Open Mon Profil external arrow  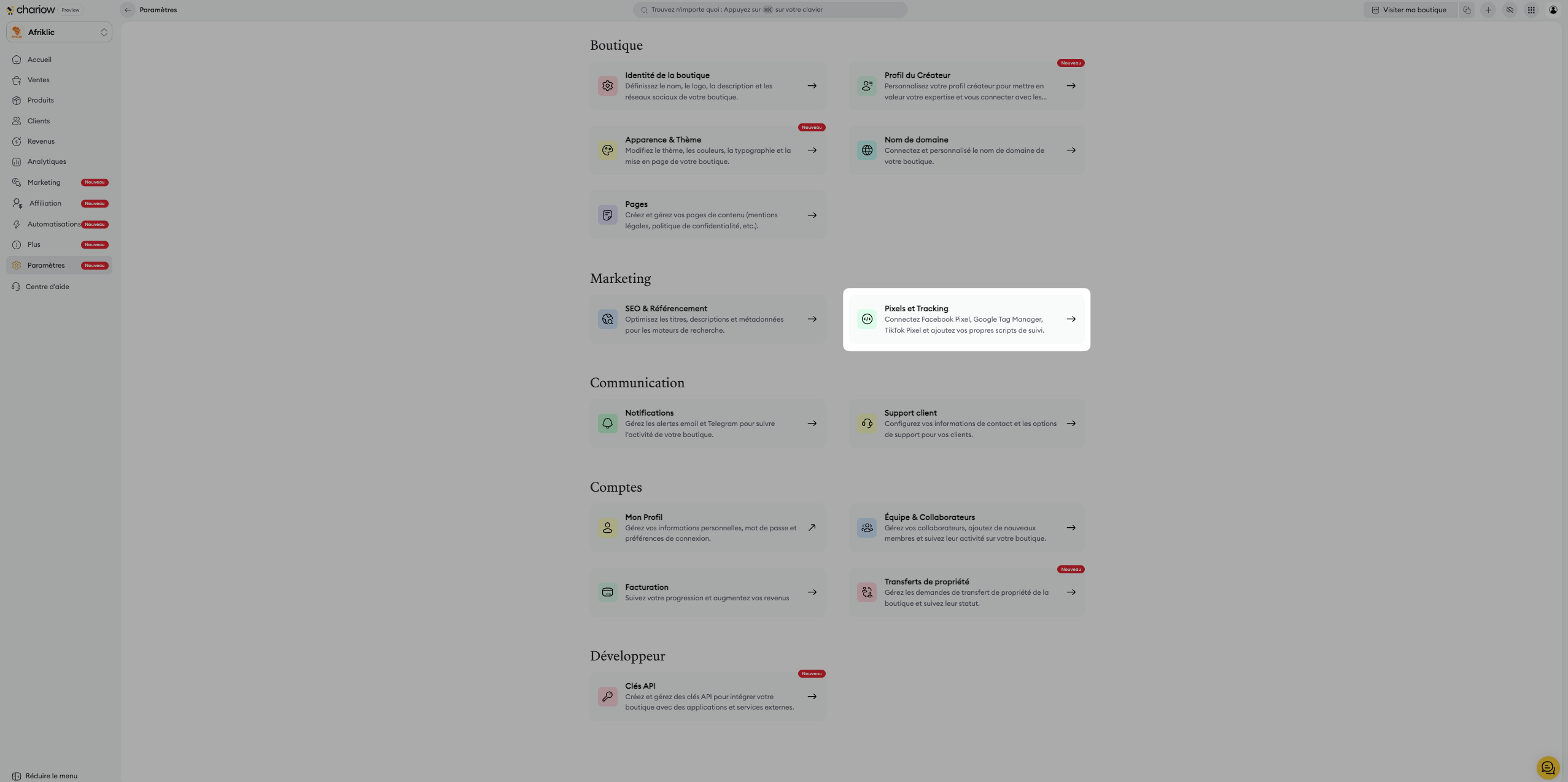tap(812, 528)
